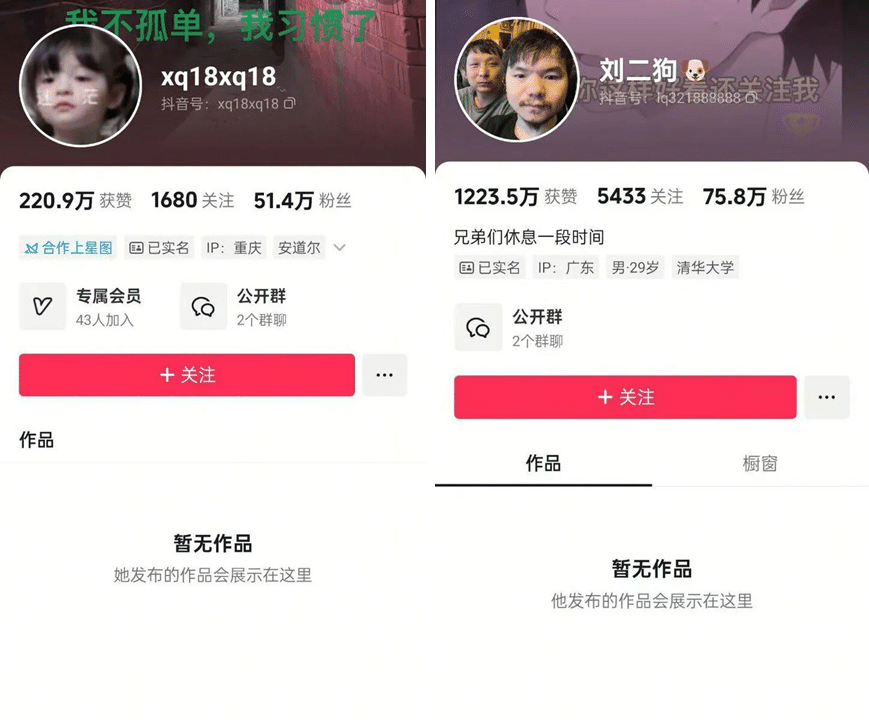Tap the 合作上星图 collaboration tag
Image resolution: width=869 pixels, height=720 pixels.
68,247
